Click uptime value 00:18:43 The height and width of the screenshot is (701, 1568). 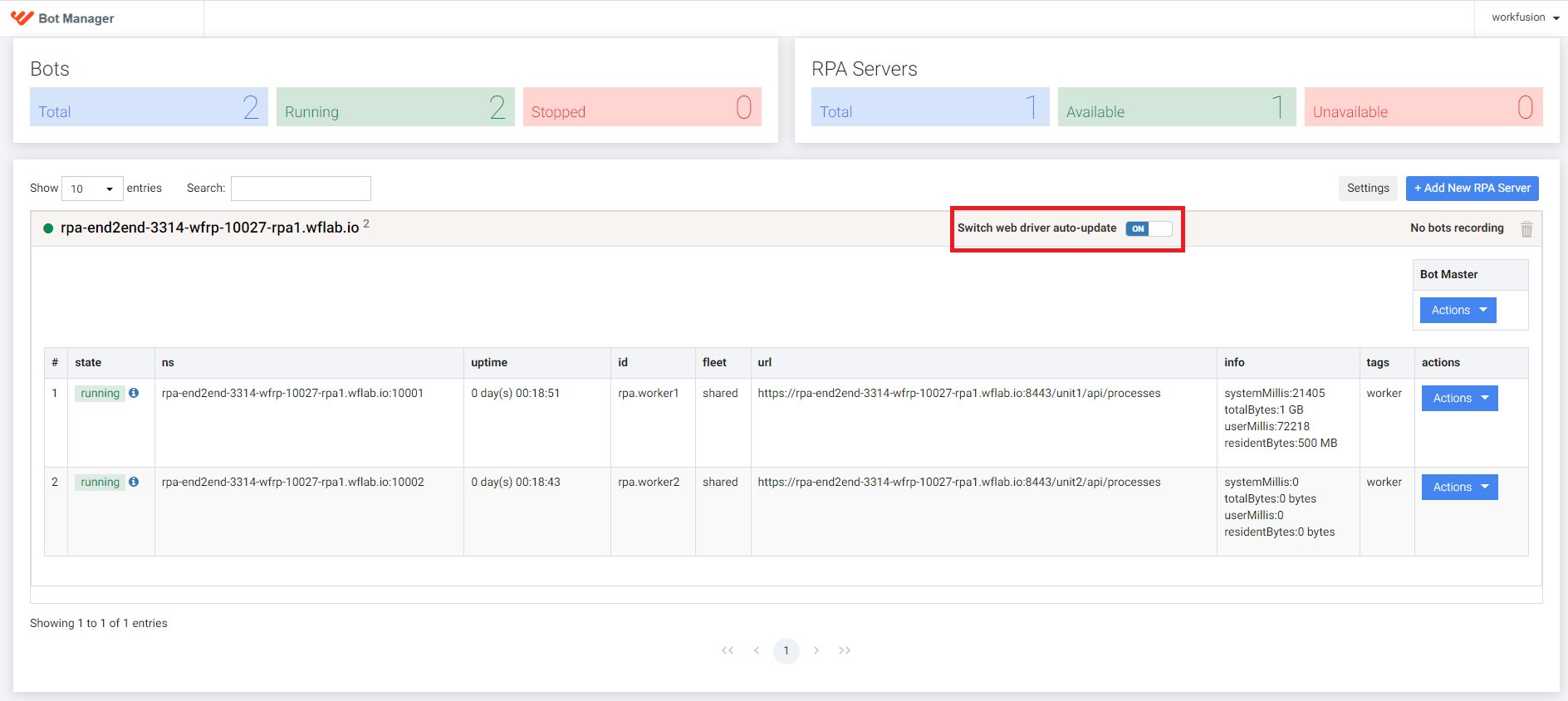[515, 482]
